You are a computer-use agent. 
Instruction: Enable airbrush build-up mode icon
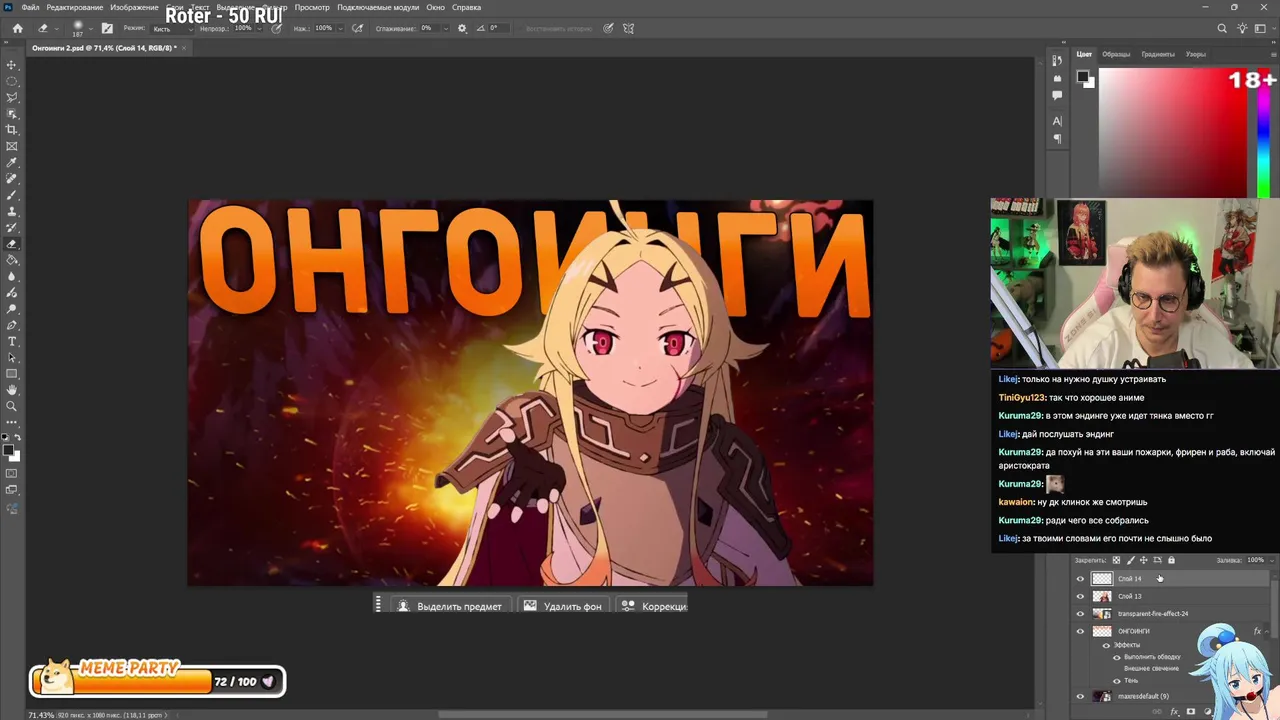click(x=355, y=28)
